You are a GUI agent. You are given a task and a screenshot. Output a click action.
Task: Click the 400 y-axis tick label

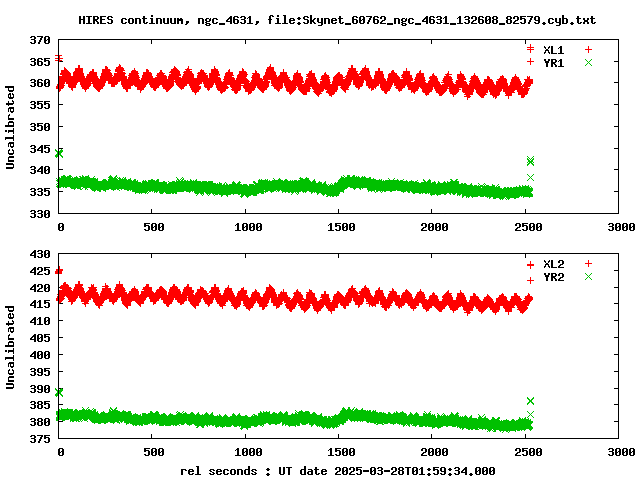[40, 355]
